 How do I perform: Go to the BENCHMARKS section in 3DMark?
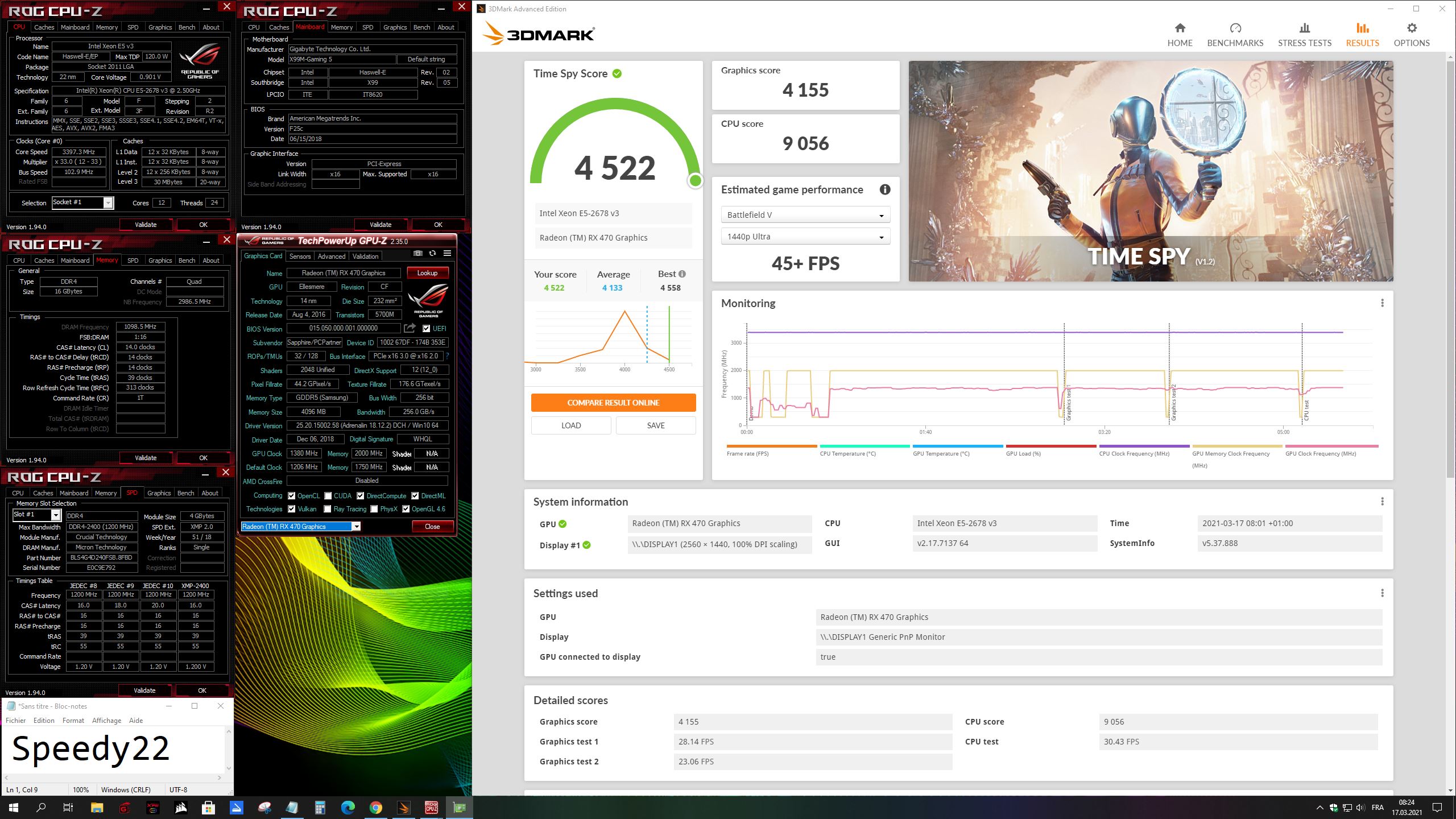pyautogui.click(x=1235, y=35)
